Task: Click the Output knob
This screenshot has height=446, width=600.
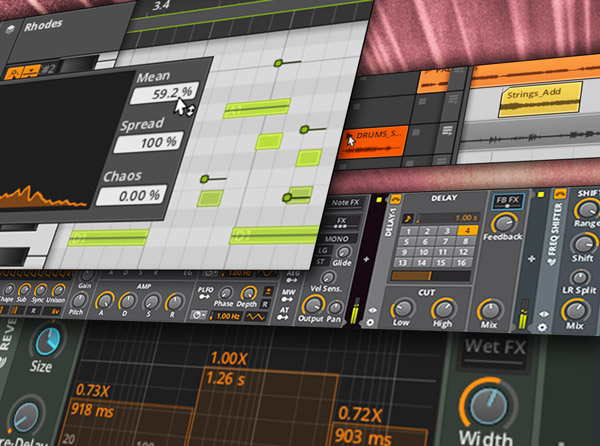Action: pyautogui.click(x=312, y=305)
